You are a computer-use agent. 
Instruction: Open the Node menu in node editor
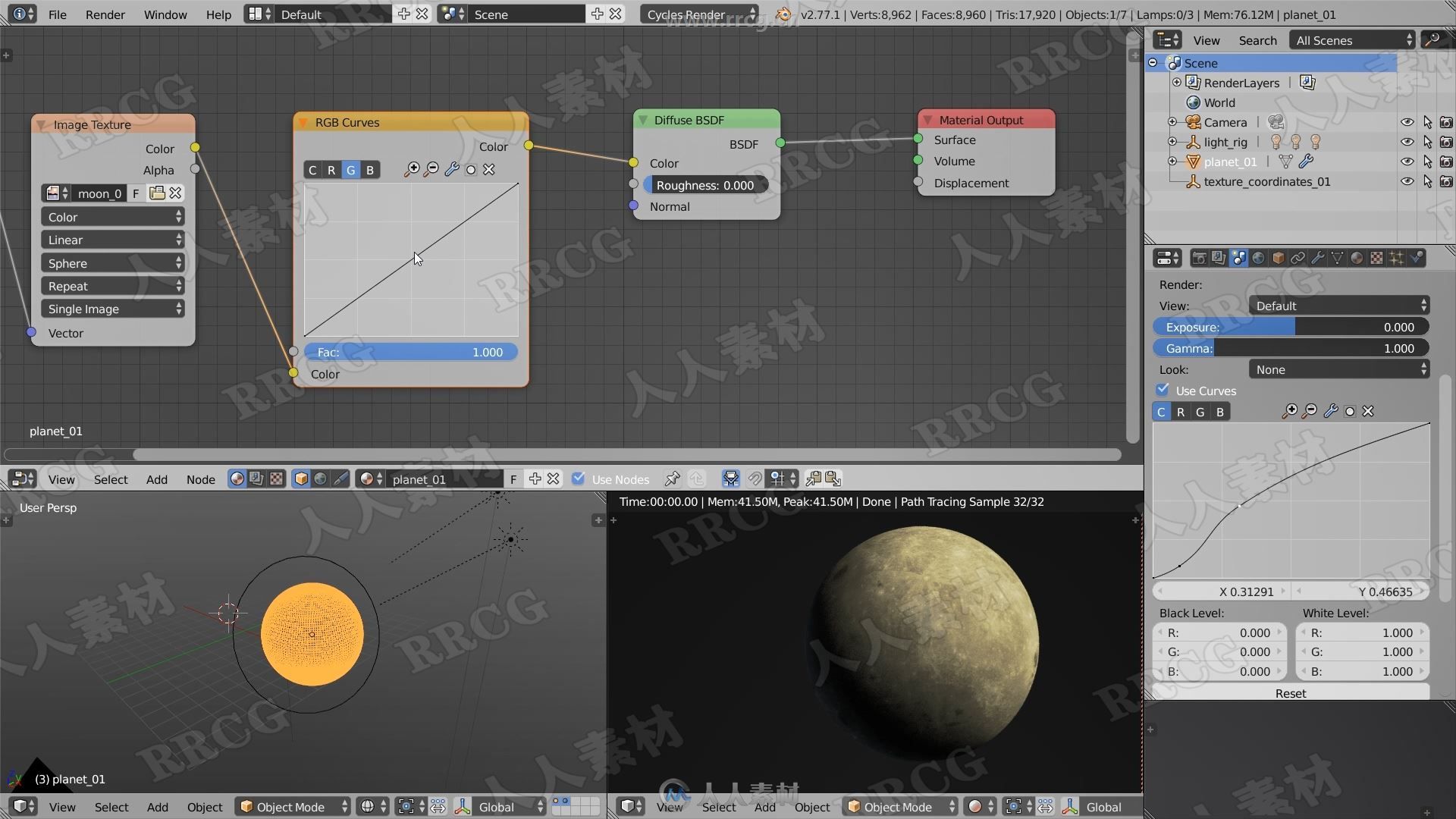pos(201,478)
